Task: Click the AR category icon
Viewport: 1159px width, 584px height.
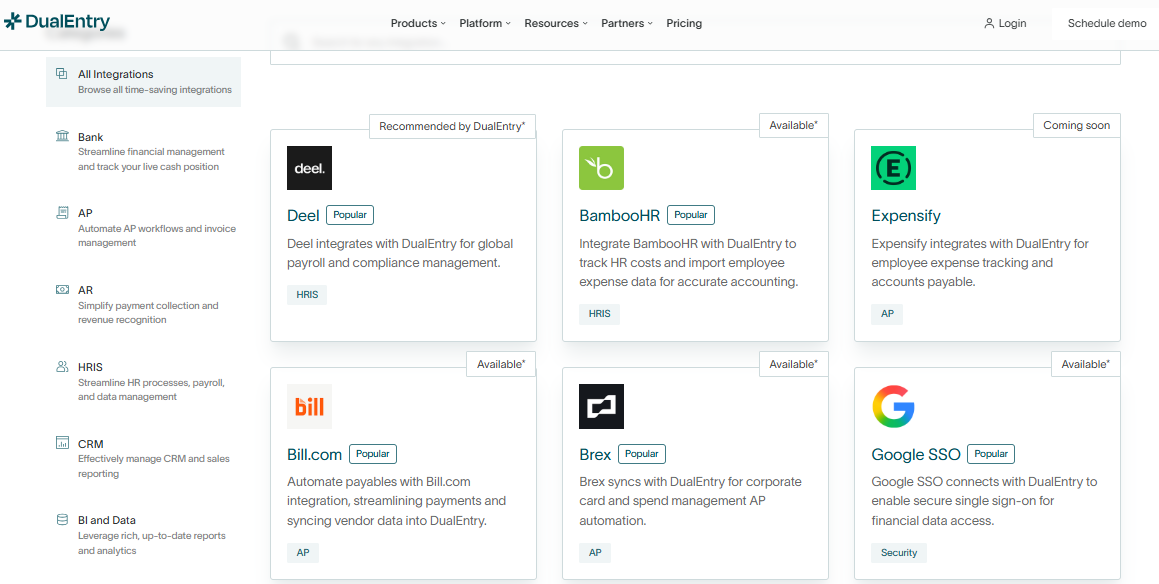Action: [62, 289]
